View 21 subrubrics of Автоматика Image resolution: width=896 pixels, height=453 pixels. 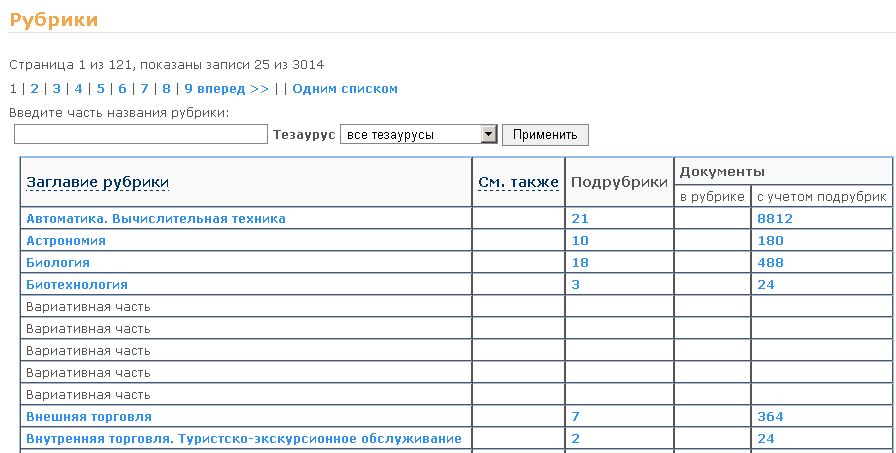[x=578, y=218]
